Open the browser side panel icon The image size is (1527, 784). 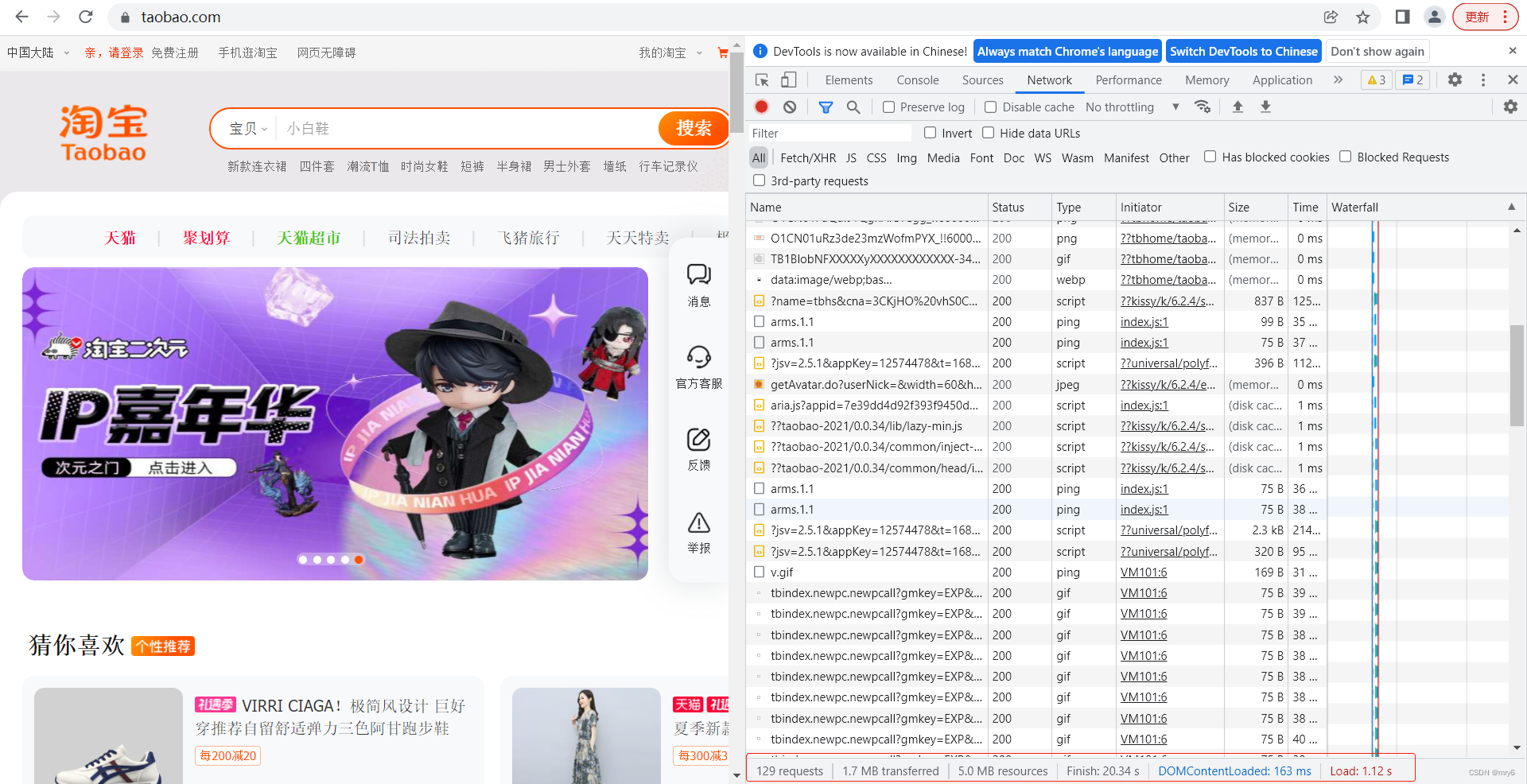(1402, 17)
